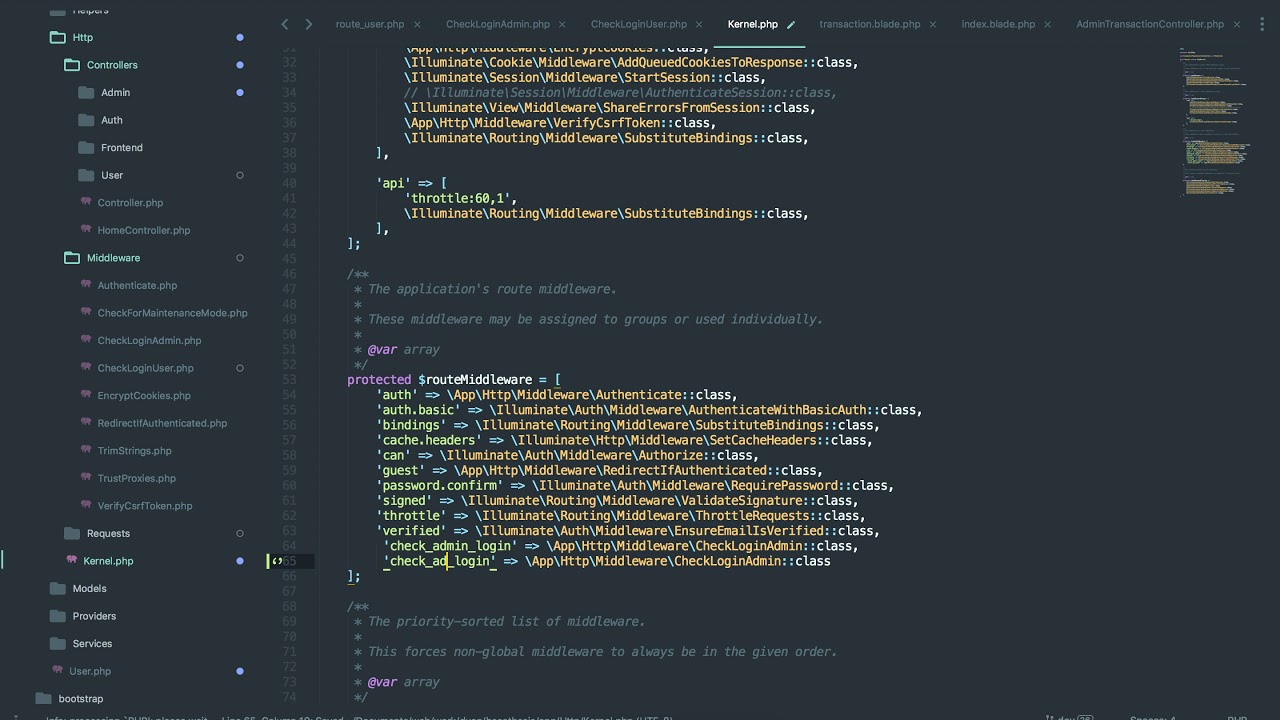Click the gutter marker on line 65
Viewport: 1280px width, 720px height.
[277, 561]
